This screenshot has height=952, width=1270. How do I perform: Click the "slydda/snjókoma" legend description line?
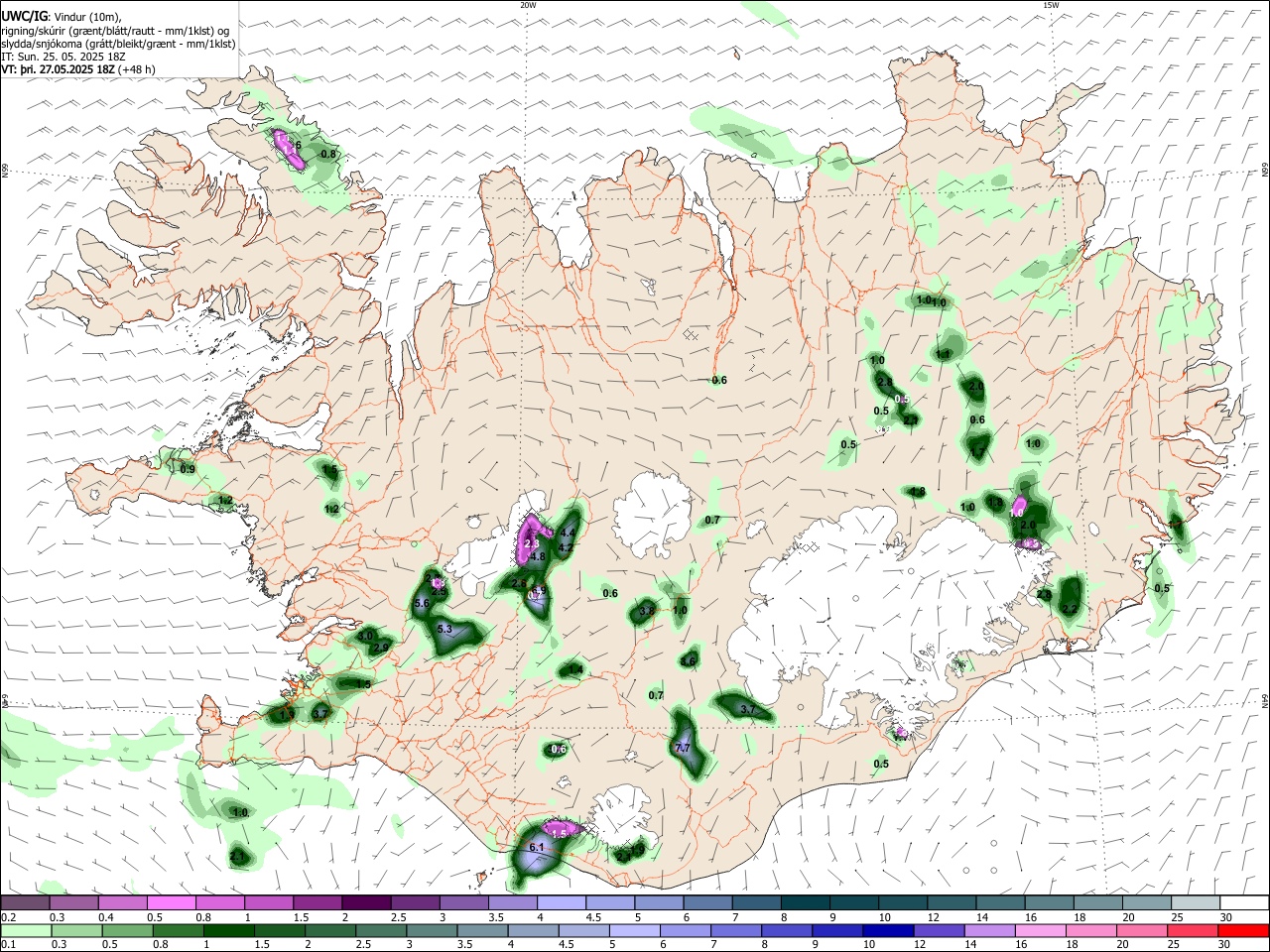[118, 44]
